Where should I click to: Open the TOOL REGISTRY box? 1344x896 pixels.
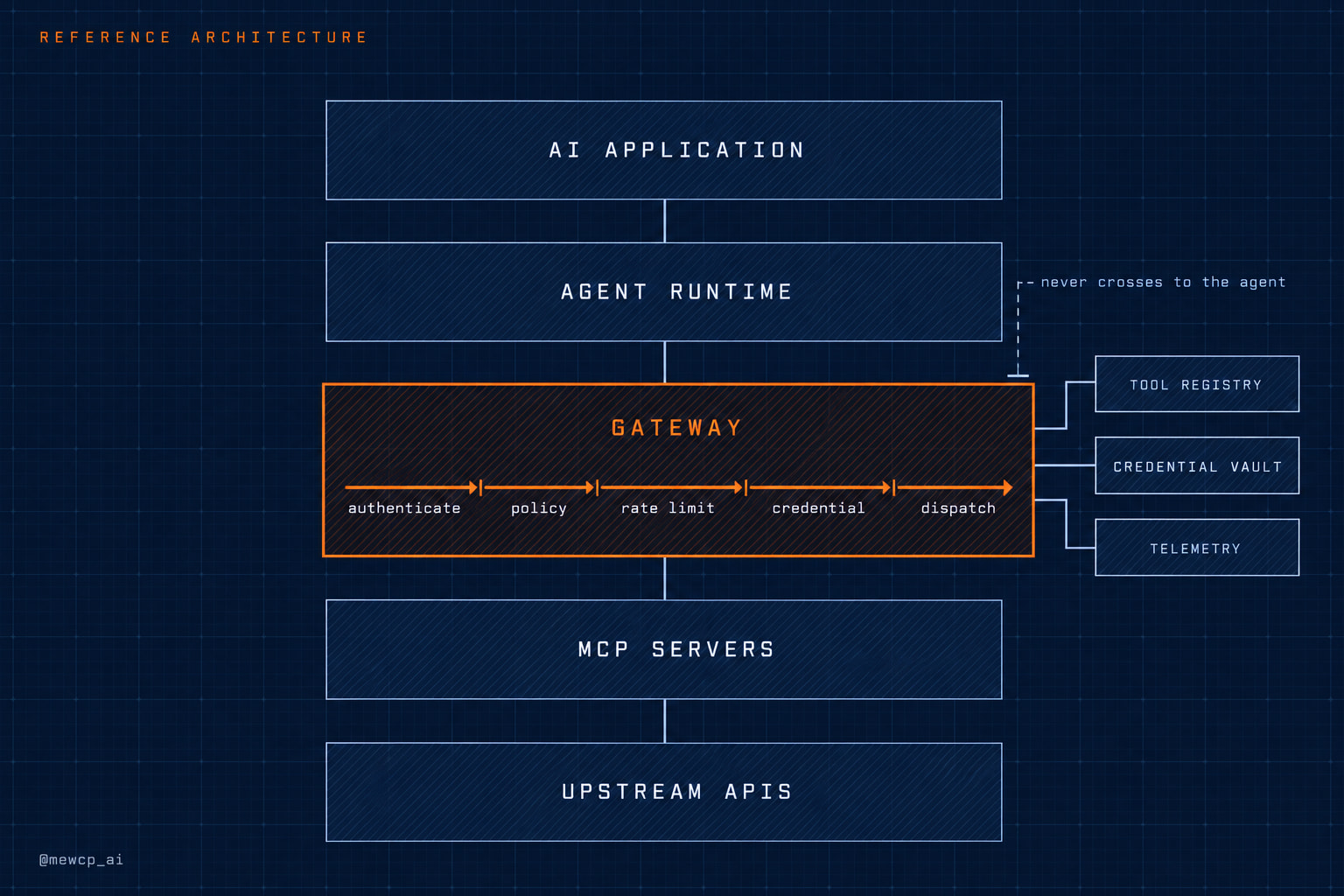tap(1197, 384)
